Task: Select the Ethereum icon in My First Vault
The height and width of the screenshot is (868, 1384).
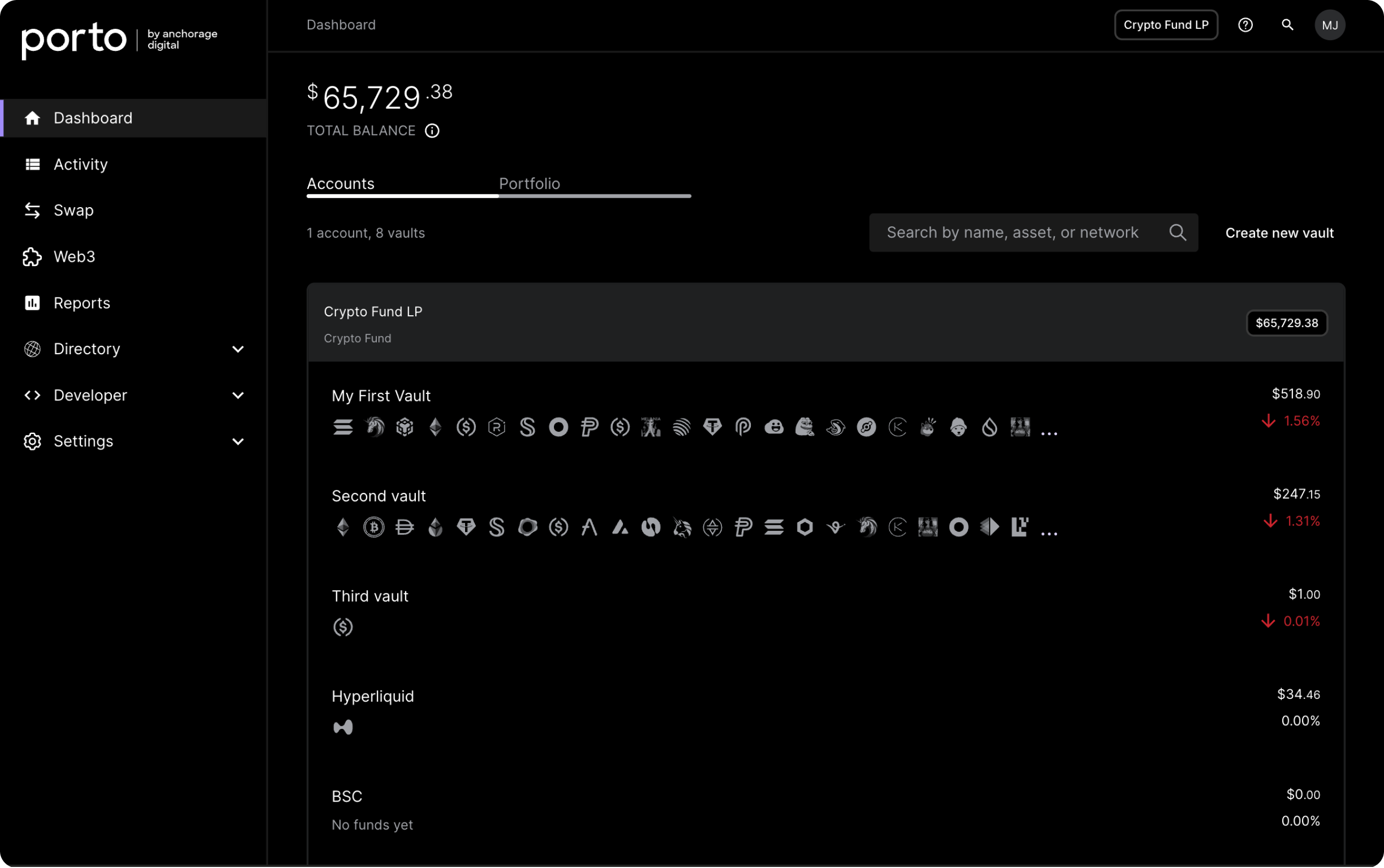Action: [x=436, y=427]
